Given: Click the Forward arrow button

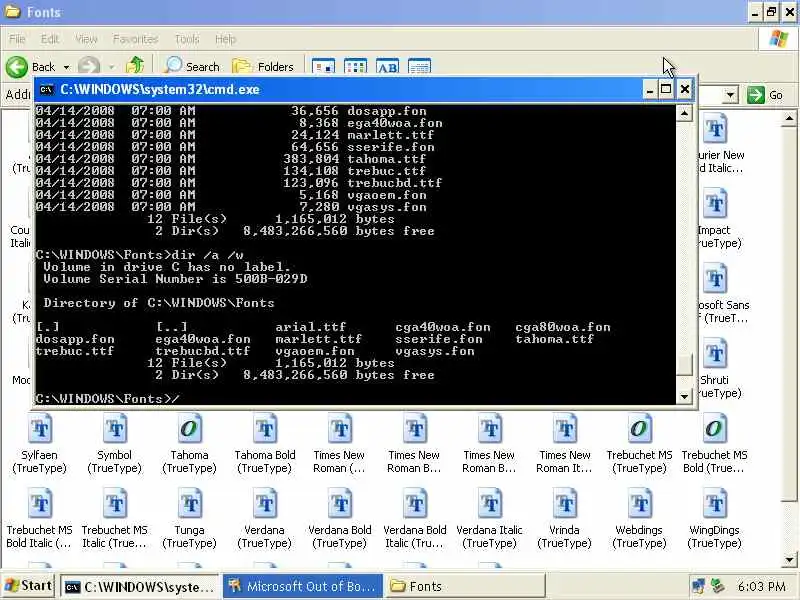Looking at the screenshot, I should click(89, 66).
